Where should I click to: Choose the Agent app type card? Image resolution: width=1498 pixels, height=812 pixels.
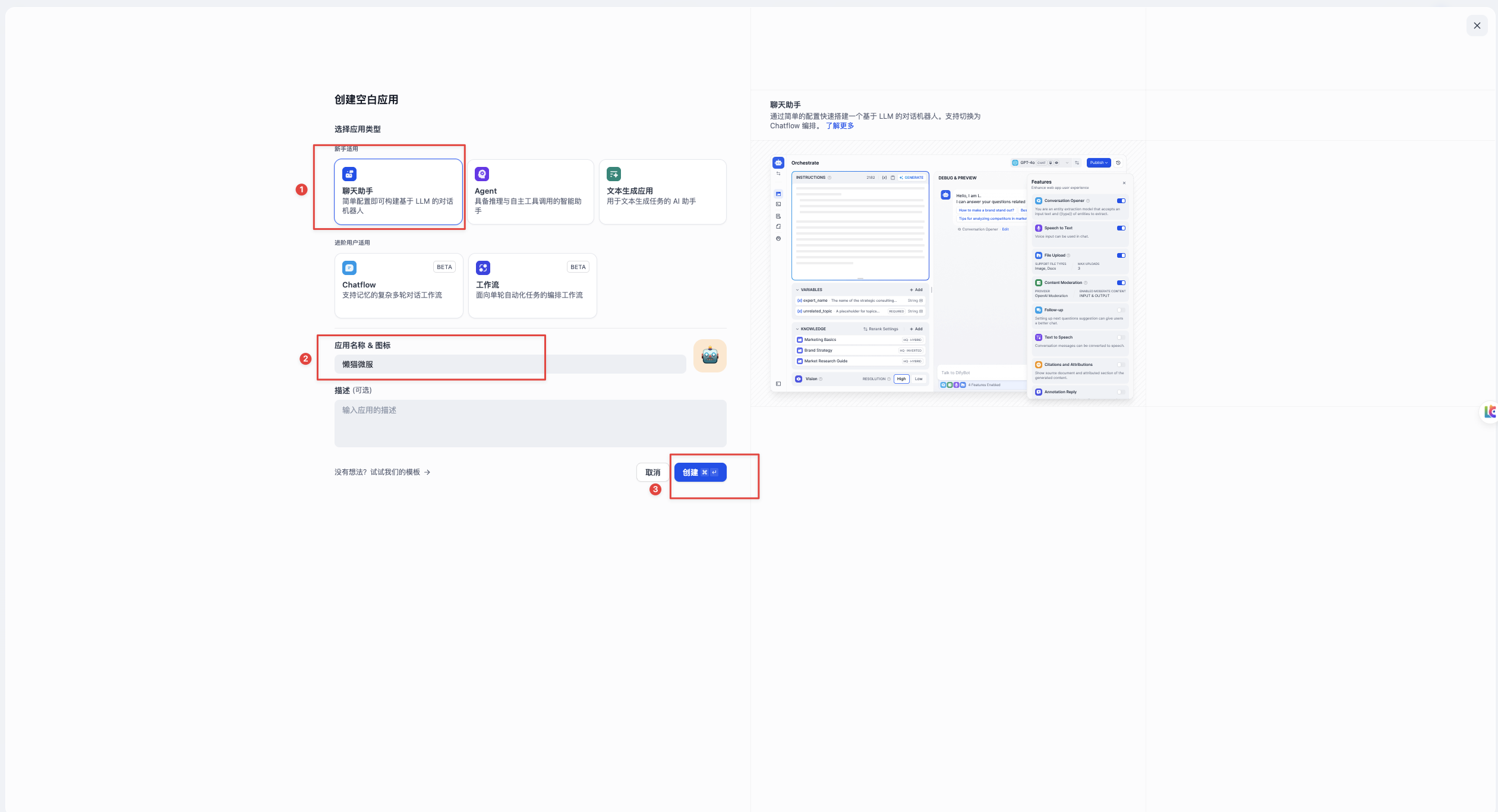point(530,192)
